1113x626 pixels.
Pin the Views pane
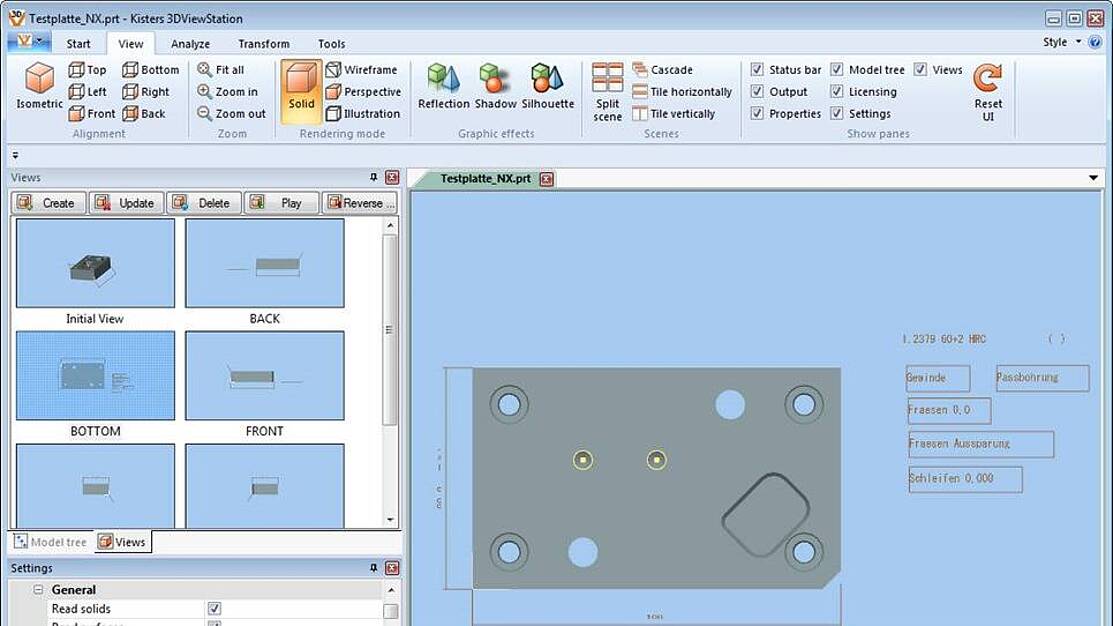[x=373, y=177]
